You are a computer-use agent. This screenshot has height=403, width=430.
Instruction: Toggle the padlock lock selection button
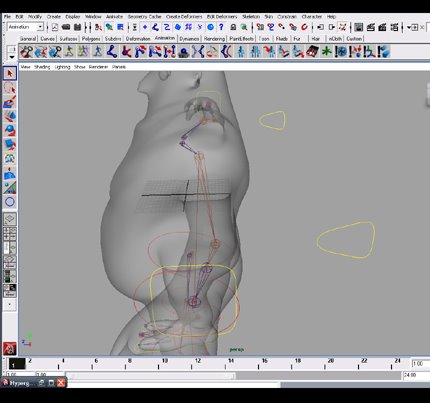(x=233, y=27)
